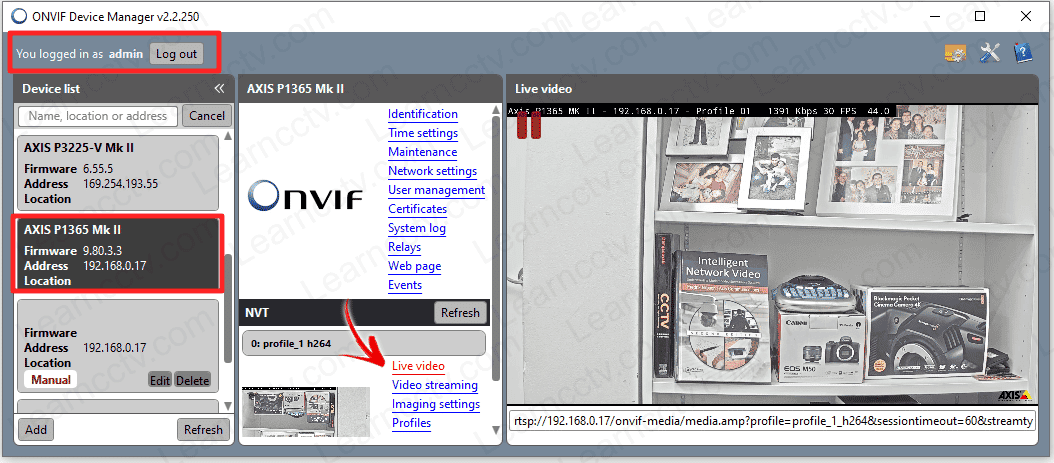Image resolution: width=1054 pixels, height=463 pixels.
Task: Collapse the Device list panel
Action: click(x=219, y=89)
